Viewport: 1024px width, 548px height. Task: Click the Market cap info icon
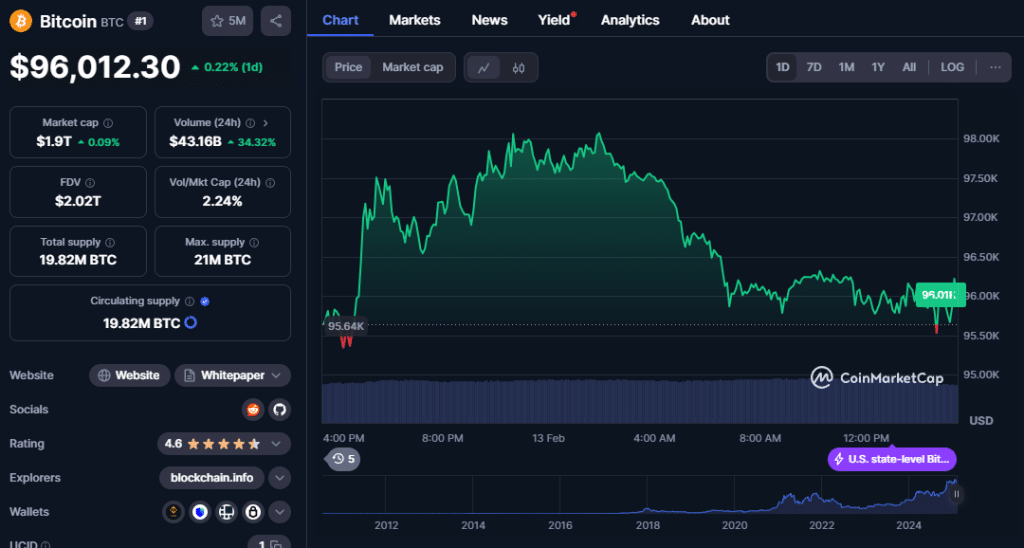tap(108, 123)
